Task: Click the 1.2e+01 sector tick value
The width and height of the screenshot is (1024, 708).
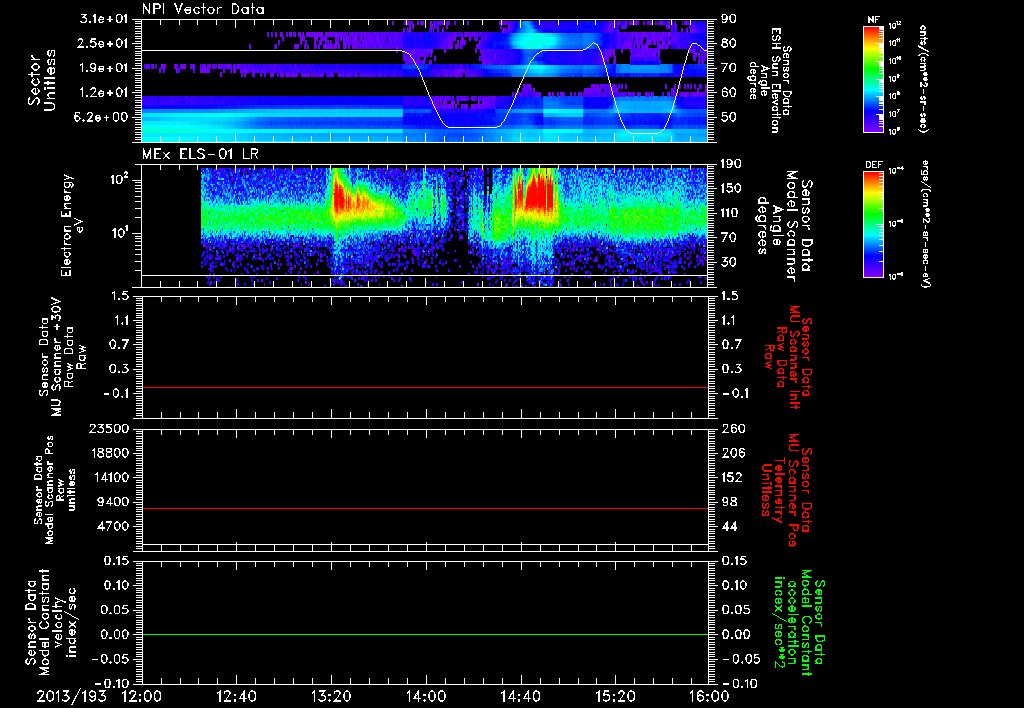Action: point(104,93)
